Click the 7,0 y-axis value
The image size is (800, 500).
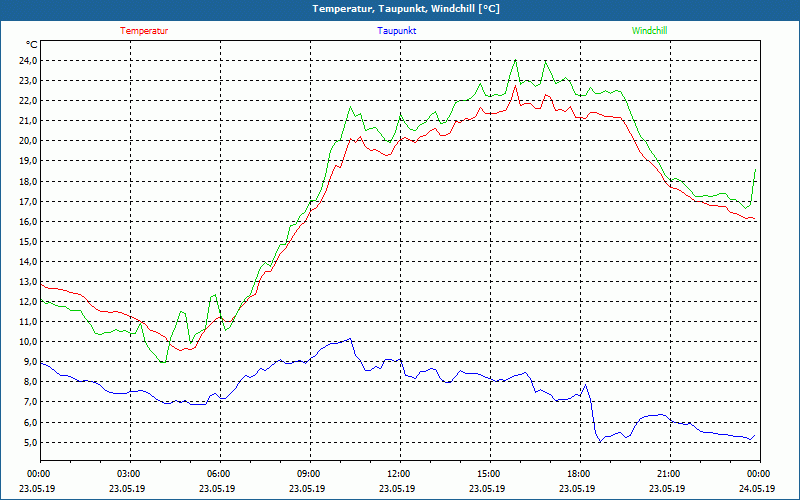pyautogui.click(x=30, y=402)
